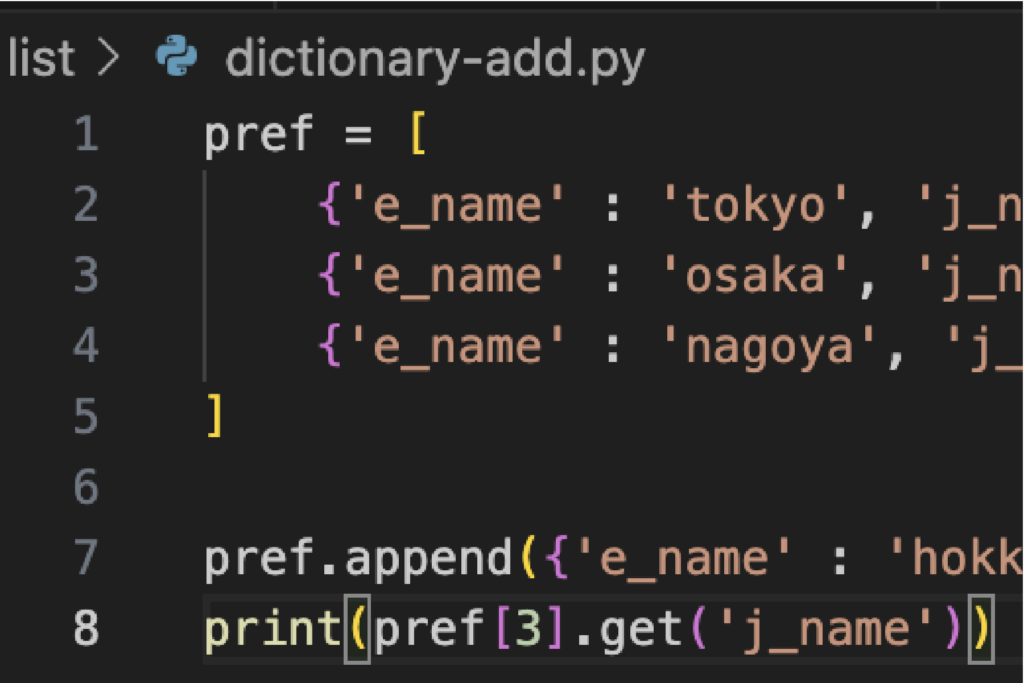Click the yellow closing bracket on line 5
Image resolution: width=1024 pixels, height=683 pixels.
pyautogui.click(x=214, y=417)
